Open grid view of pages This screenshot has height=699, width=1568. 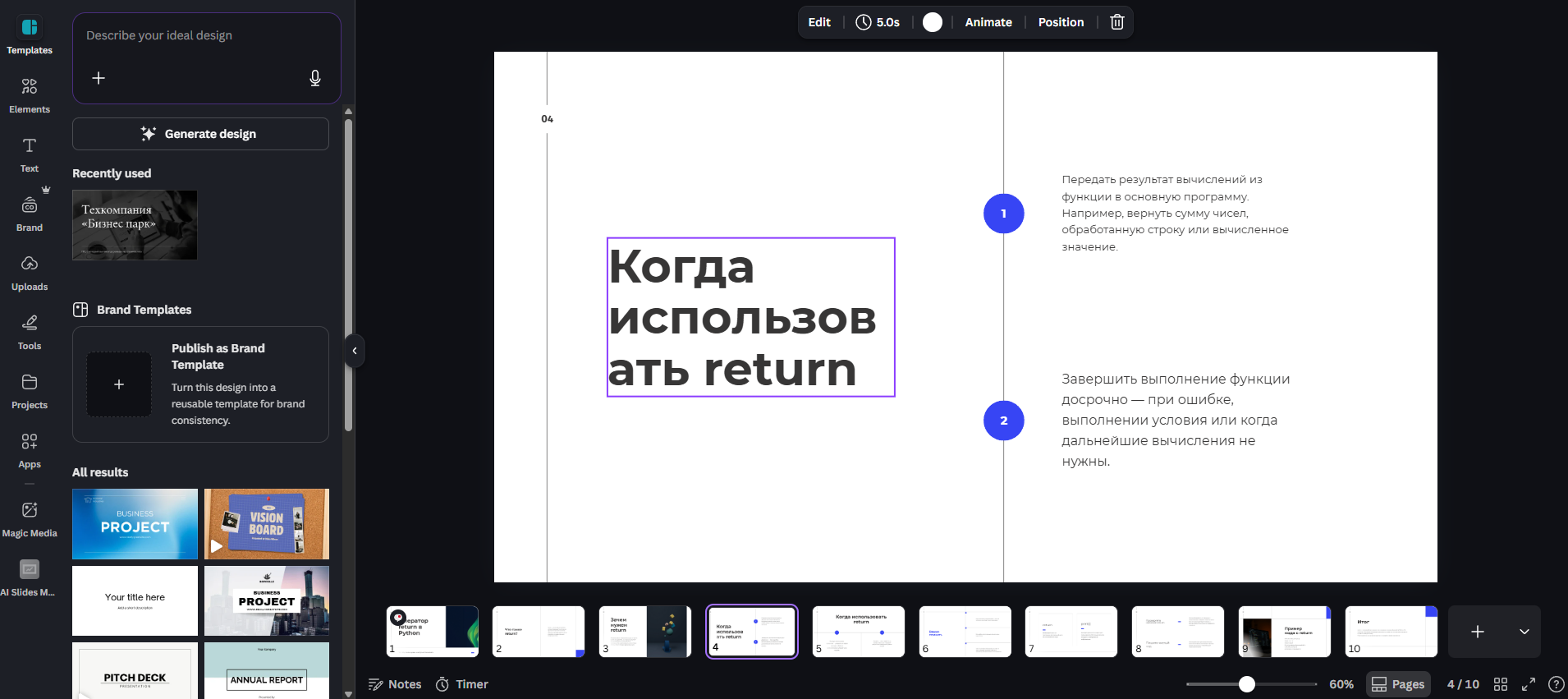coord(1501,684)
